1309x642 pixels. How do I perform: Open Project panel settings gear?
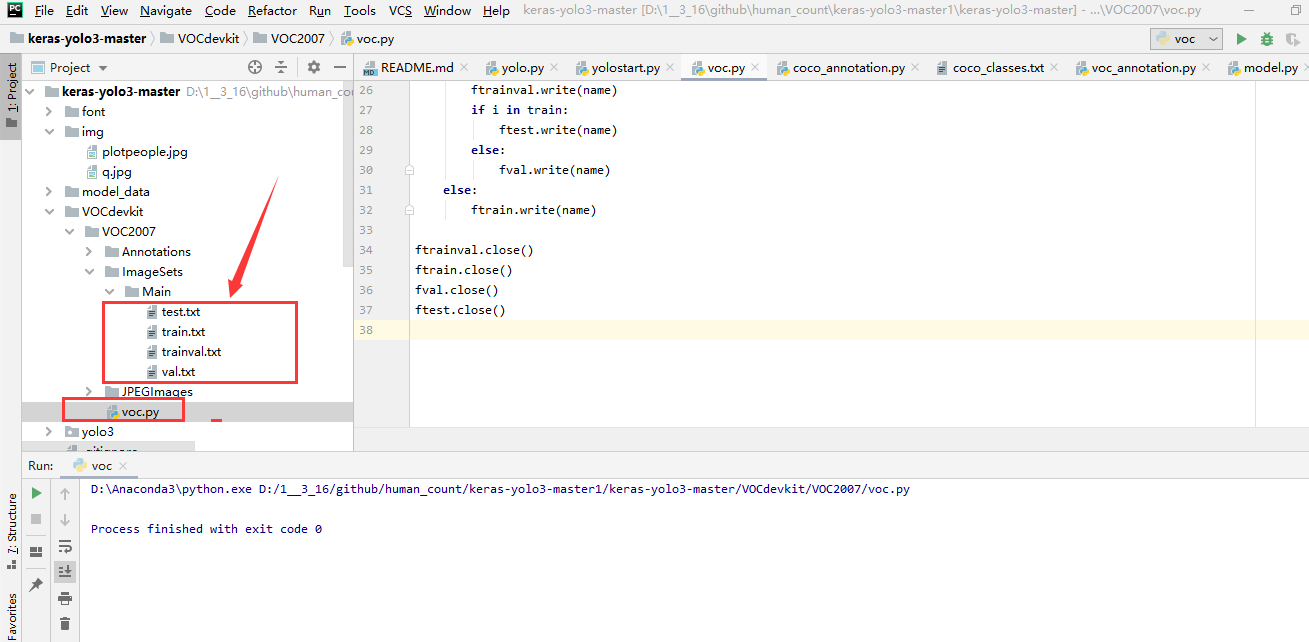click(313, 67)
